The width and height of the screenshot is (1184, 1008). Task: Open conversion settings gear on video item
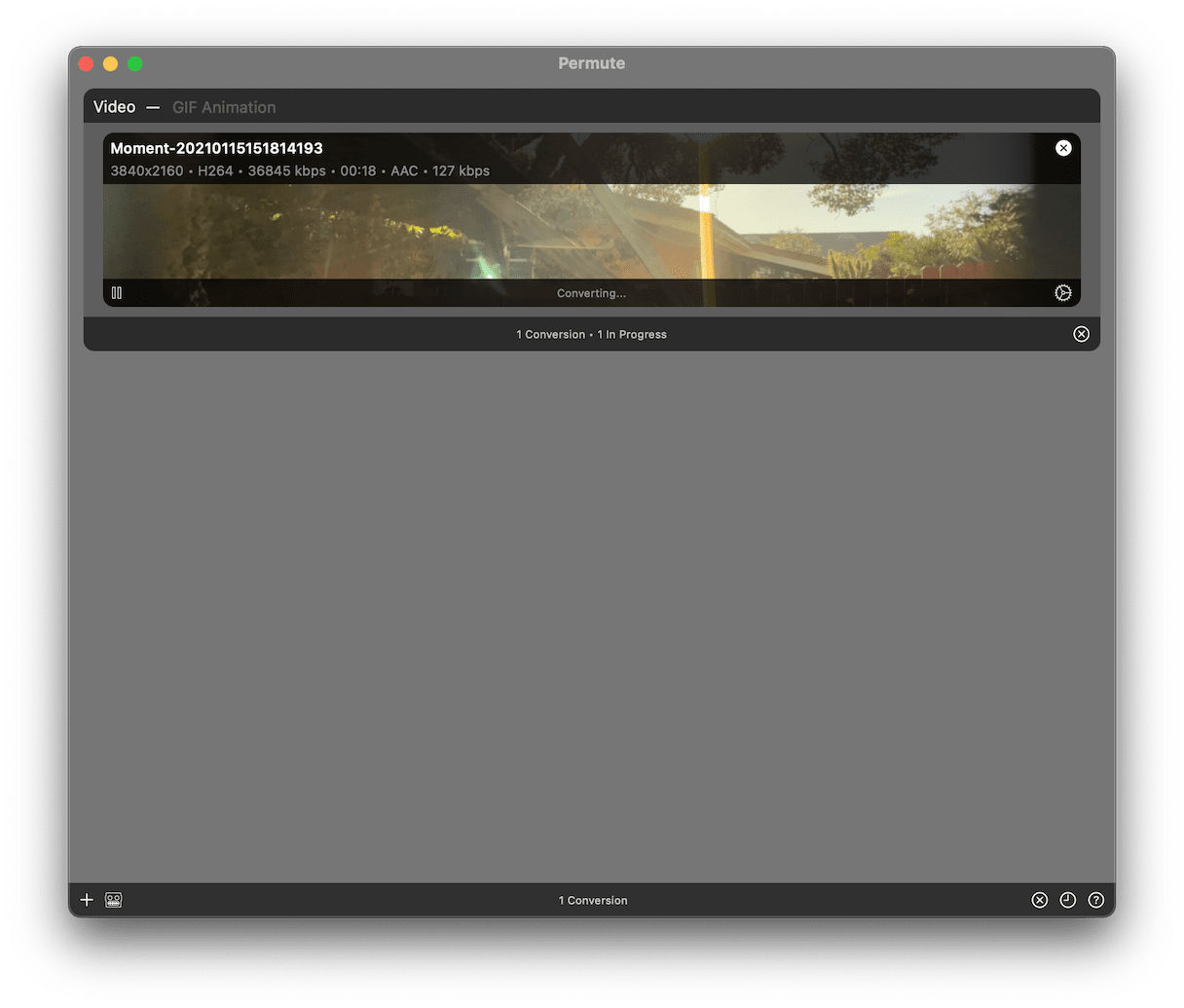(1063, 292)
